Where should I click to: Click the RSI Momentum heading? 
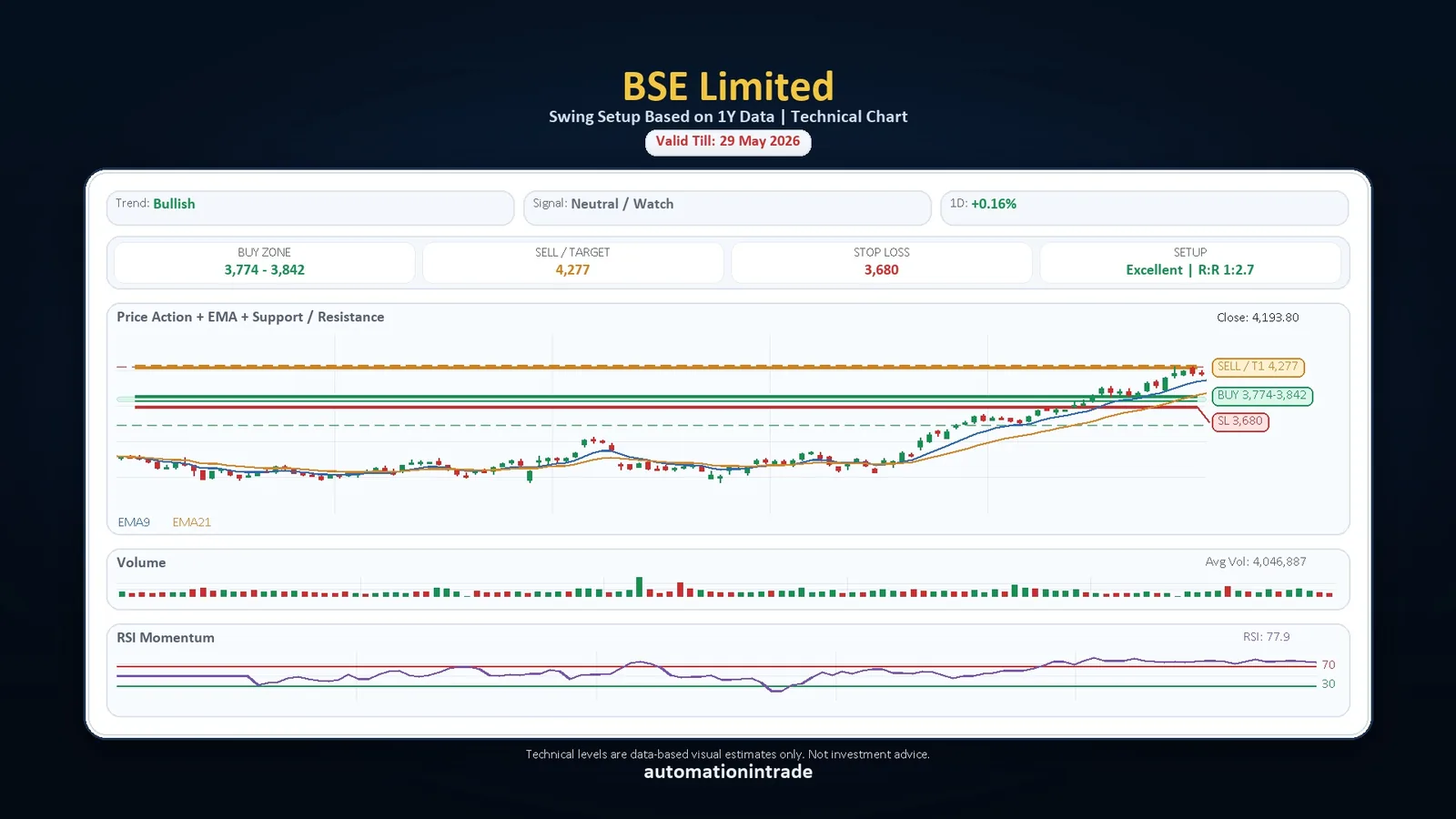tap(166, 638)
